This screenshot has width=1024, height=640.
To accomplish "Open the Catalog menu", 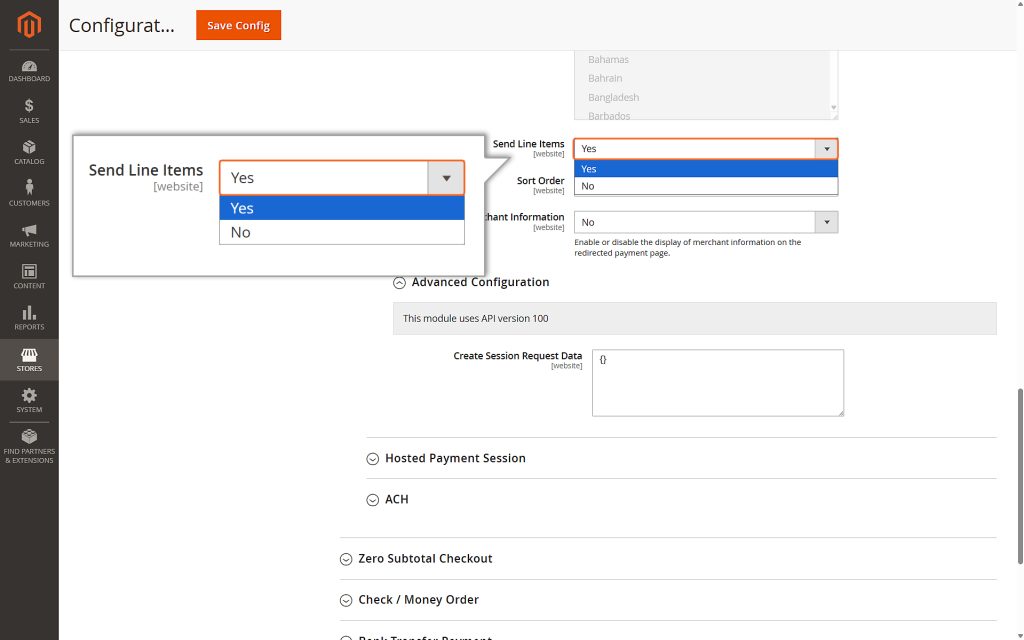I will coord(29,152).
